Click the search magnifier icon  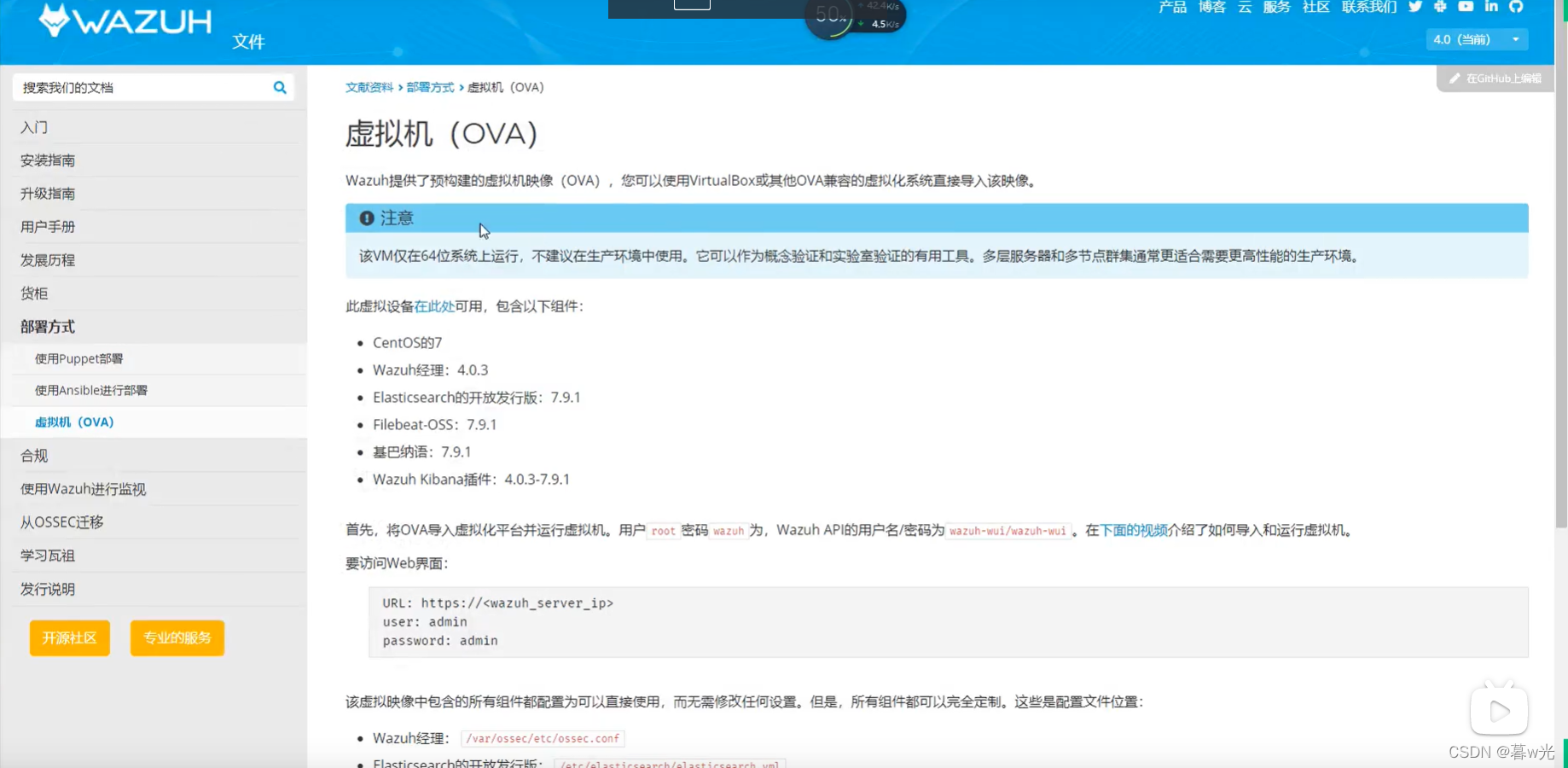click(280, 87)
